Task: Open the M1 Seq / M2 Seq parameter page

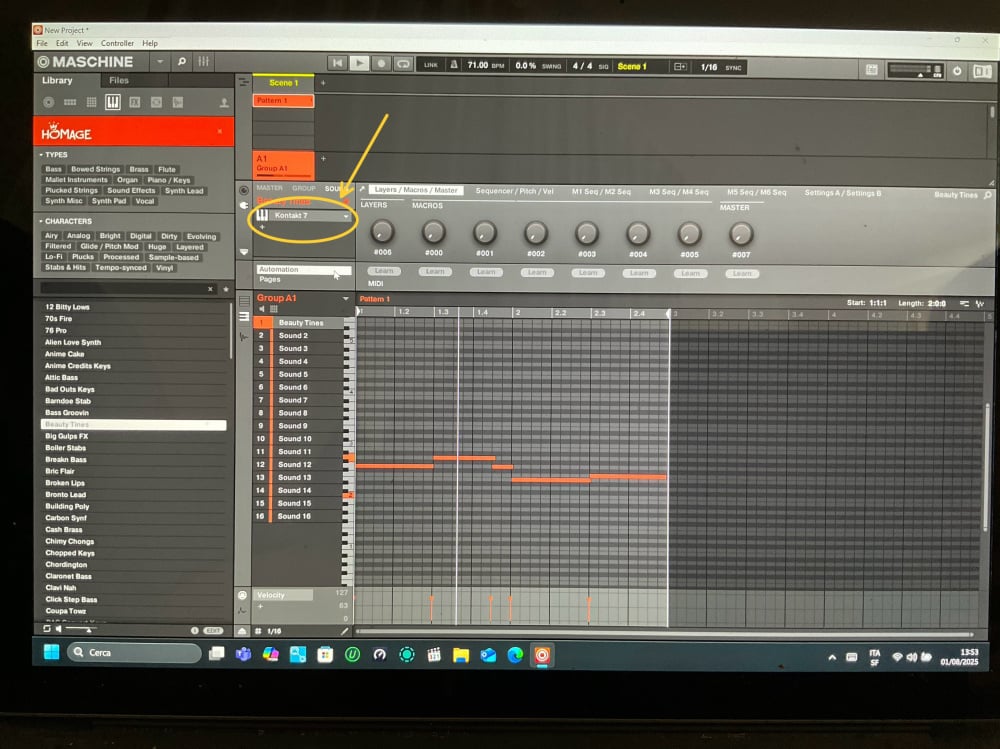Action: tap(601, 191)
